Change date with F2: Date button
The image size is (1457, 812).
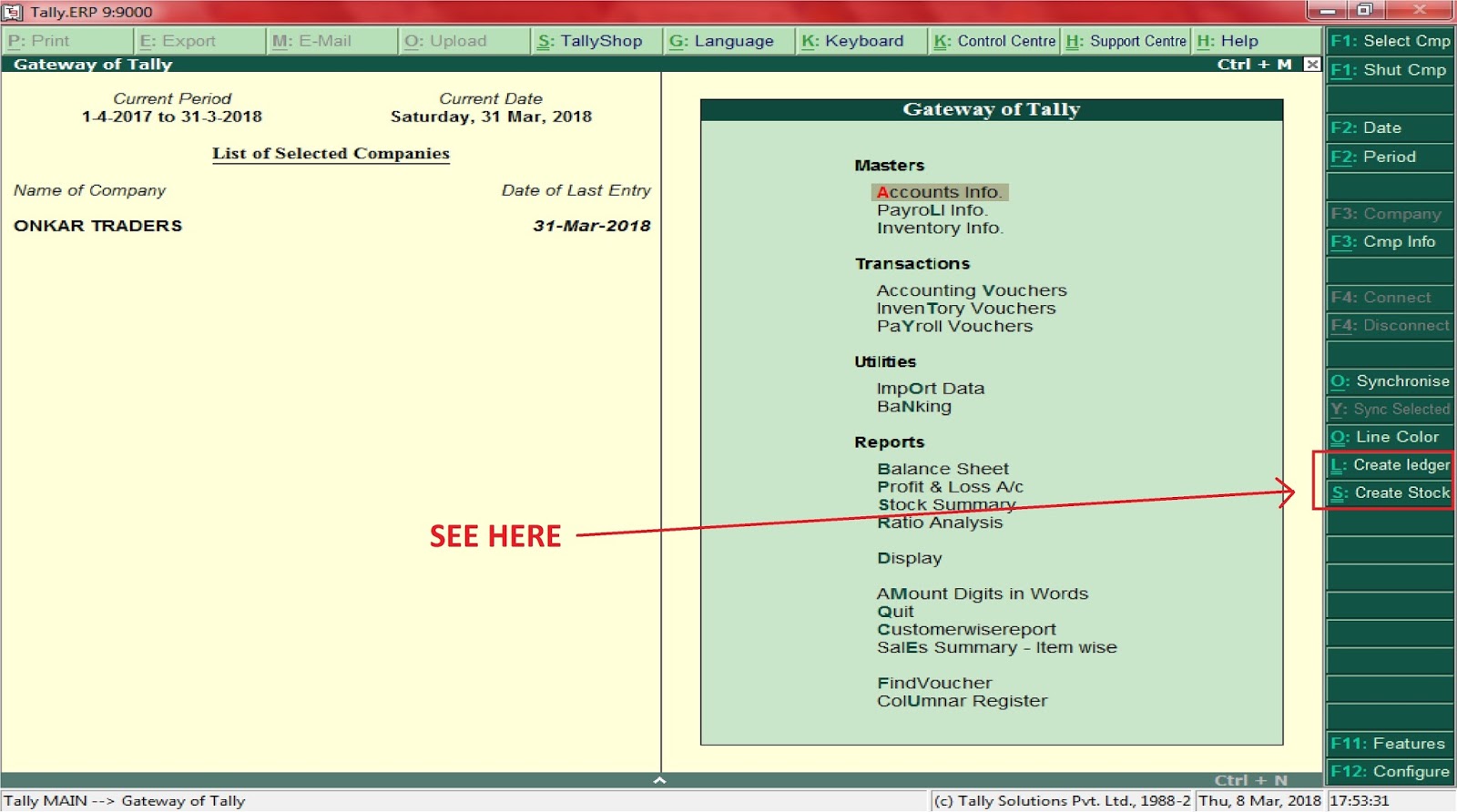point(1390,127)
